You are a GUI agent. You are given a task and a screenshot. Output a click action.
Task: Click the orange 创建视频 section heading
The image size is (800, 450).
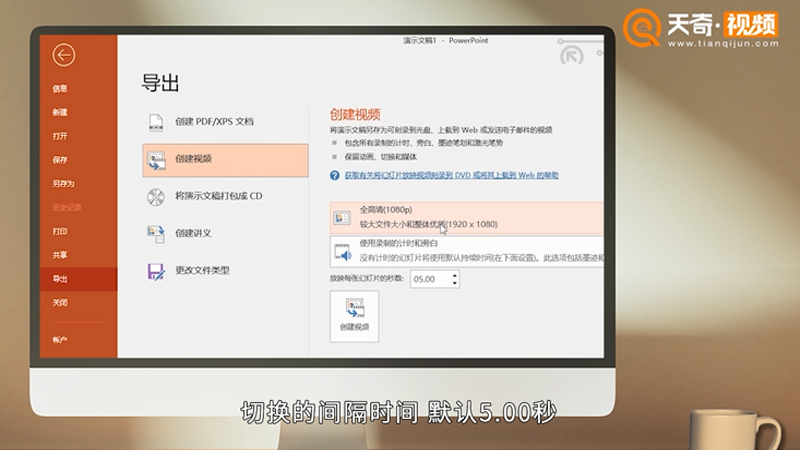[355, 114]
